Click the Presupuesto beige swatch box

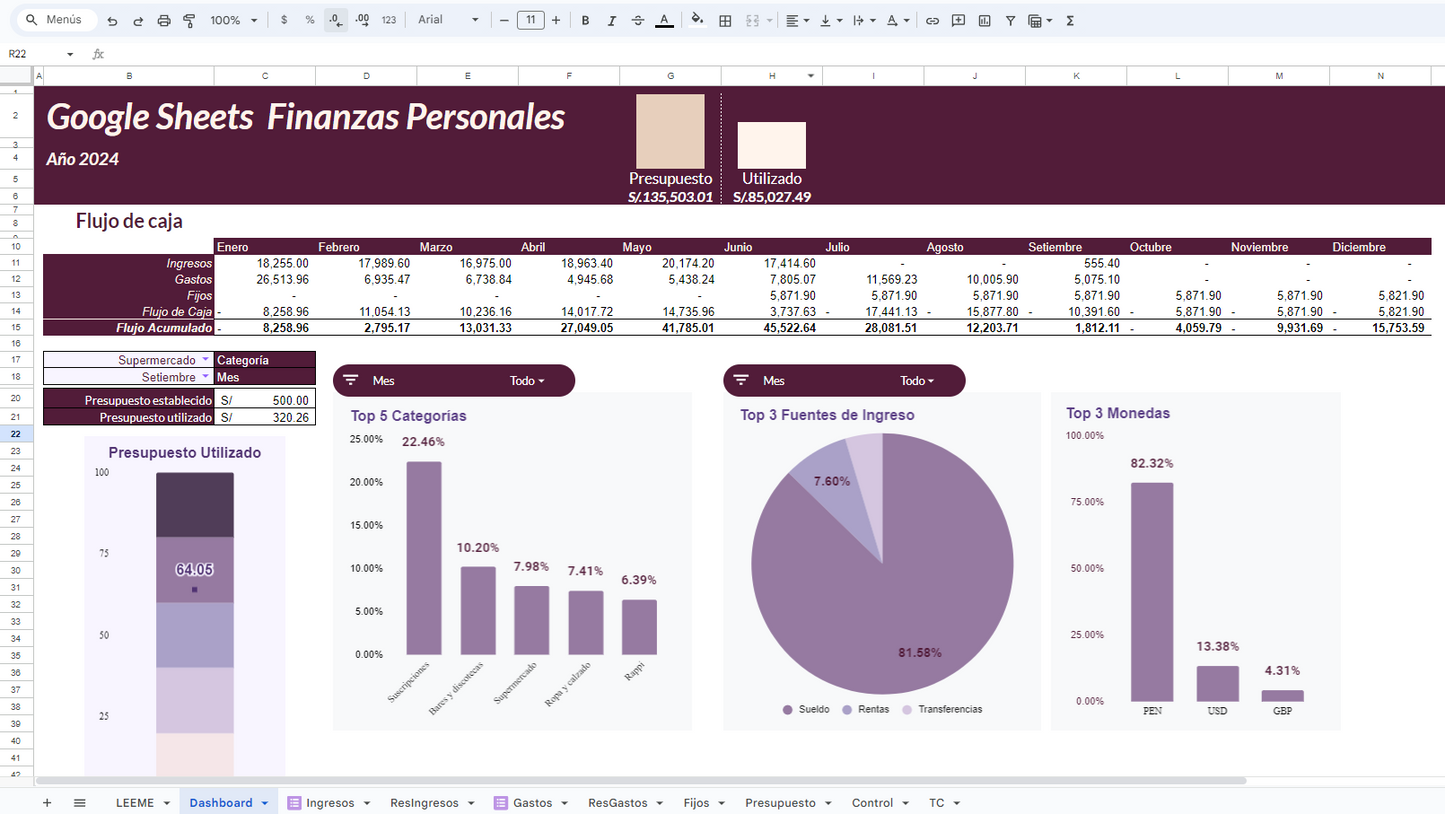coord(670,131)
